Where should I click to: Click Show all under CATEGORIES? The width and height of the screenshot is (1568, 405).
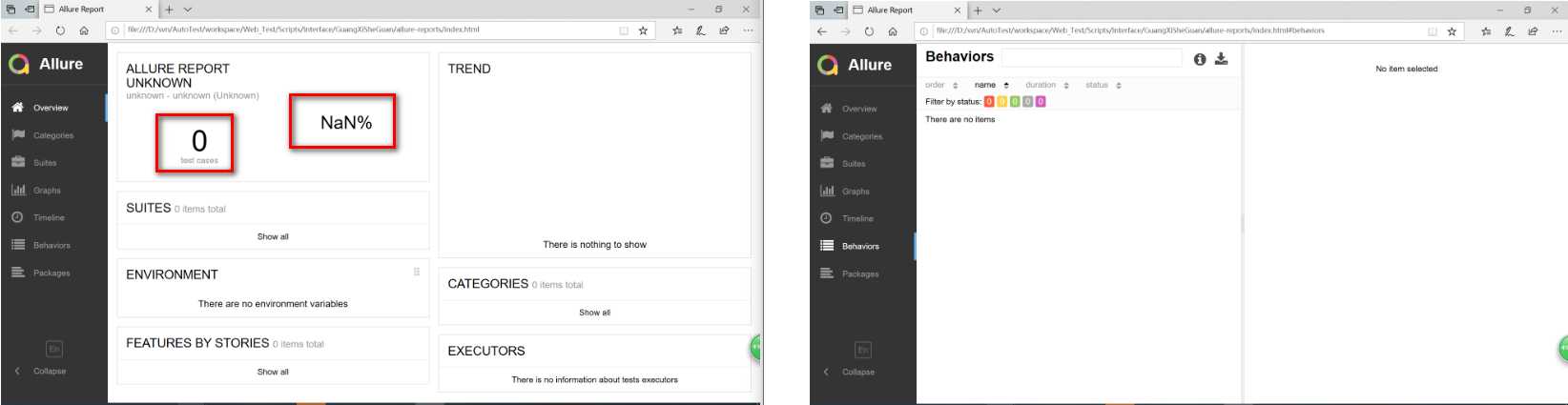coord(594,313)
